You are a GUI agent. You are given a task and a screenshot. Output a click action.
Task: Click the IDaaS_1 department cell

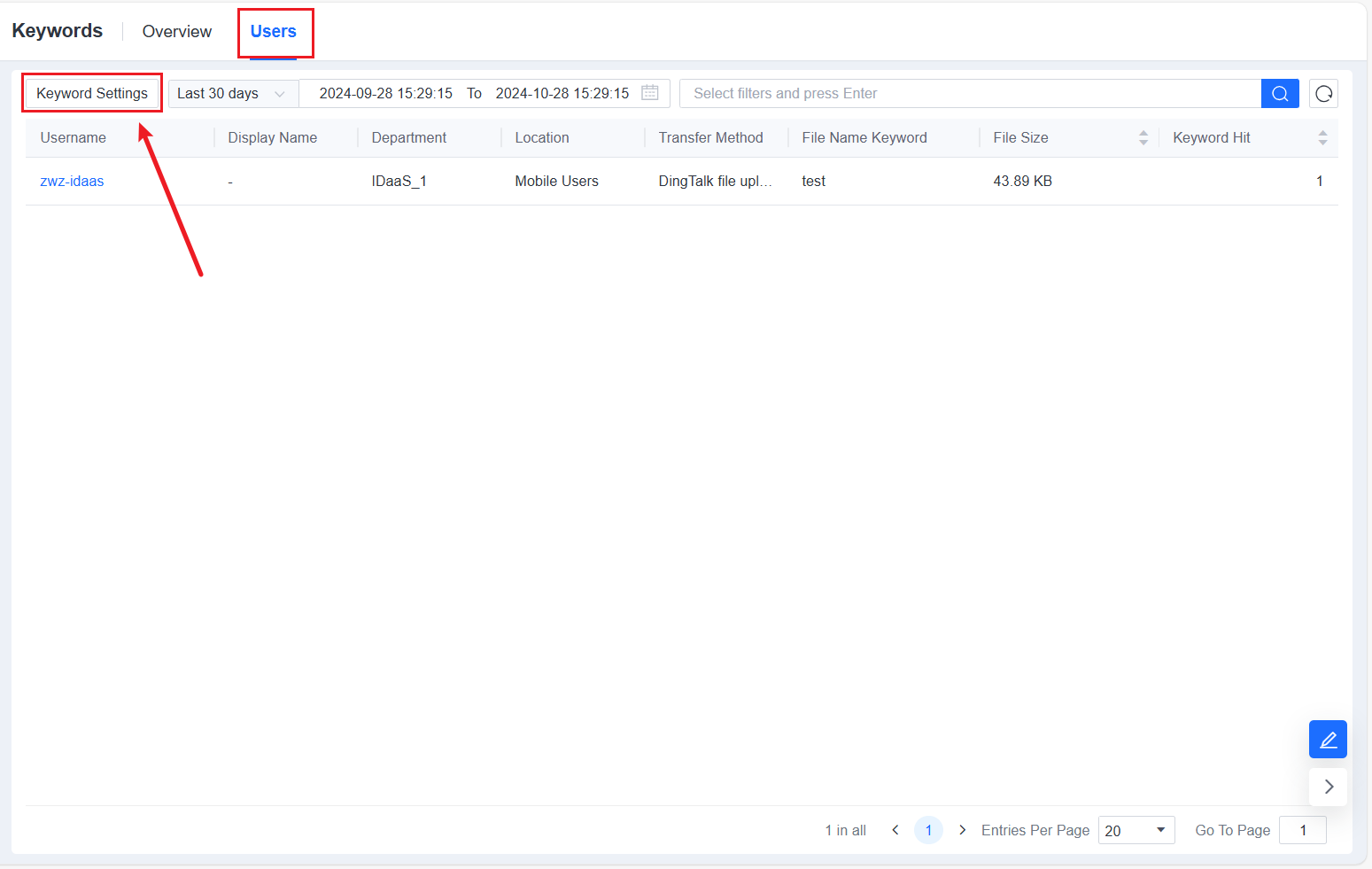[x=399, y=182]
